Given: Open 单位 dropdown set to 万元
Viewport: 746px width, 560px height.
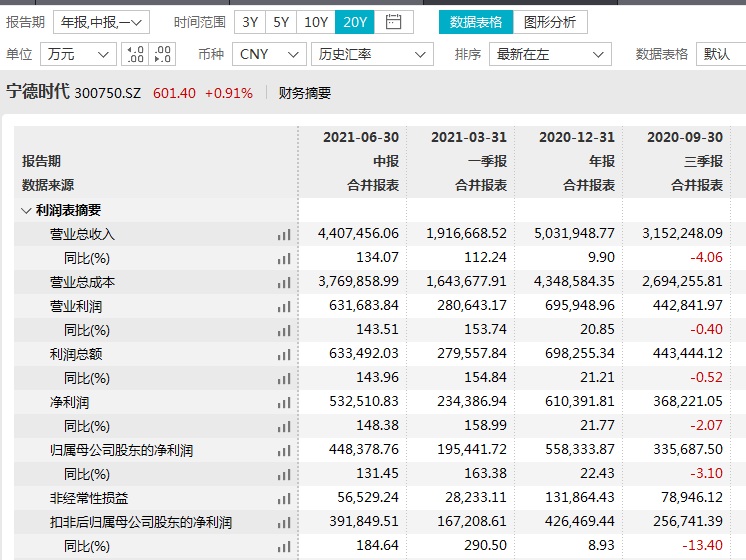Looking at the screenshot, I should click(x=79, y=54).
